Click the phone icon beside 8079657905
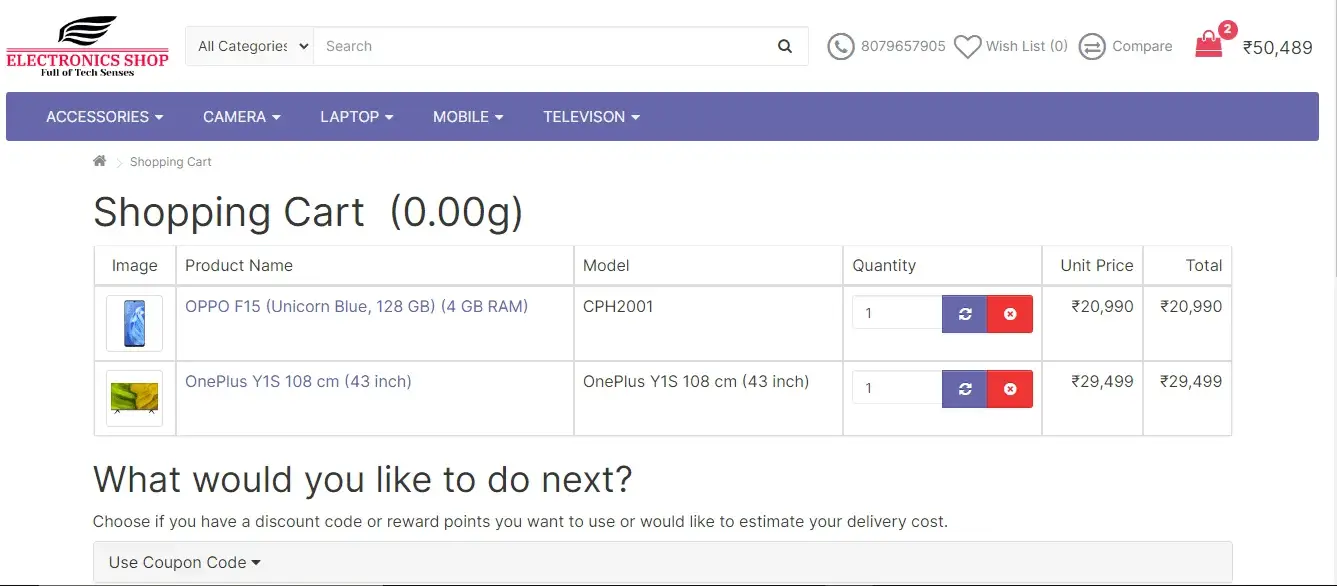1337x586 pixels. pos(841,46)
